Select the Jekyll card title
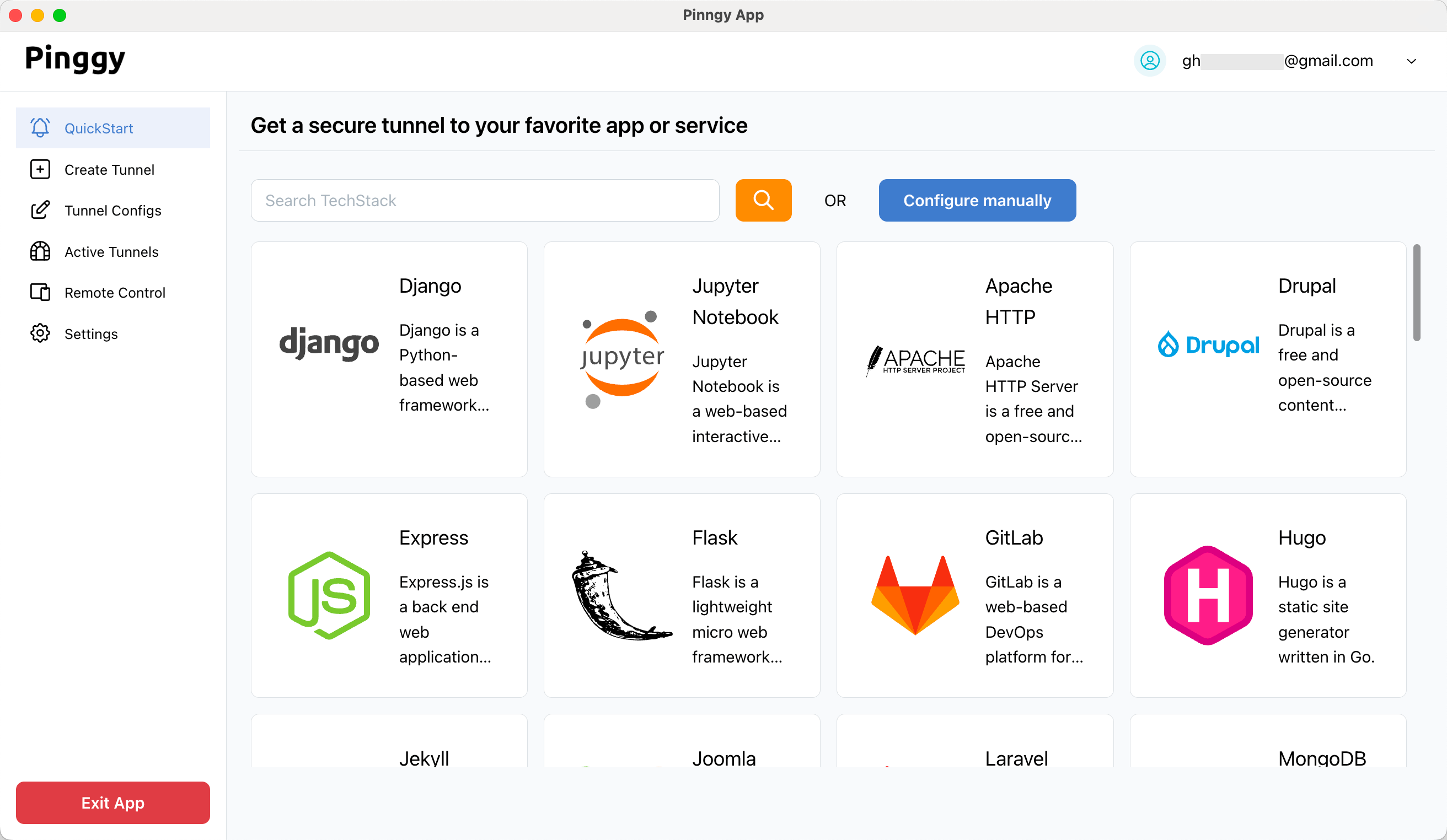The width and height of the screenshot is (1447, 840). tap(424, 758)
